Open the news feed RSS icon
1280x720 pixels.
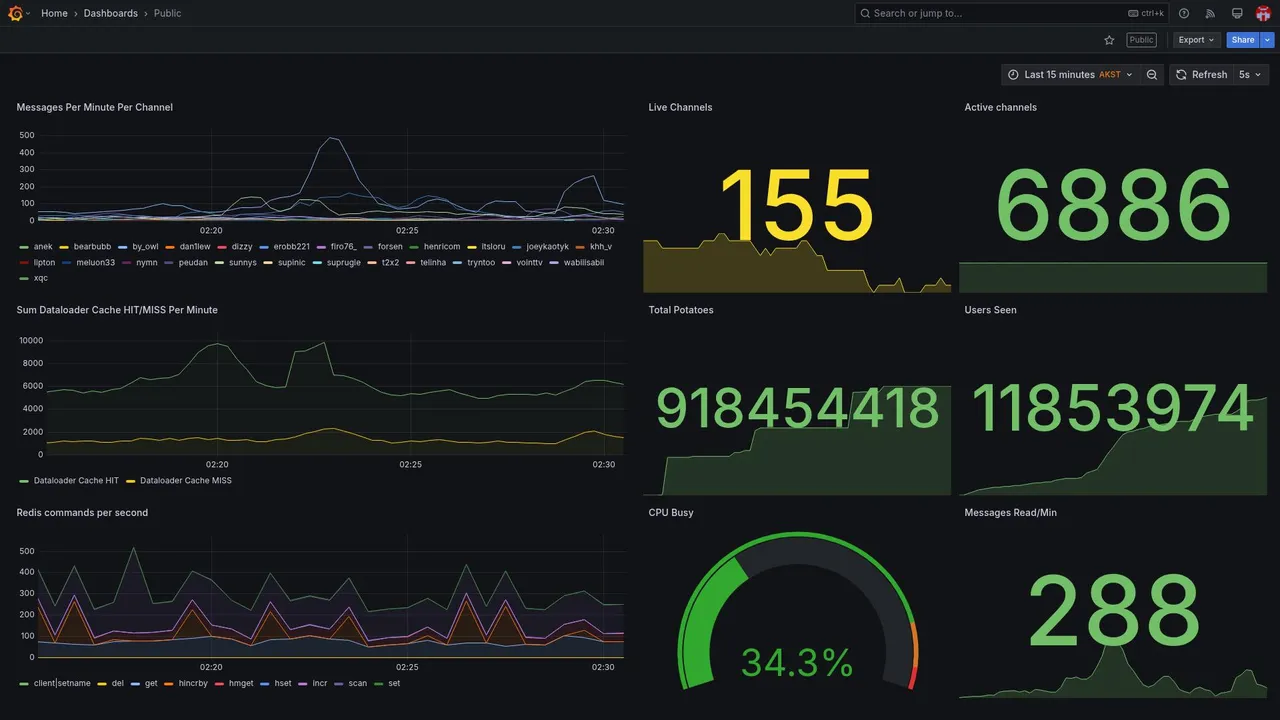1210,13
